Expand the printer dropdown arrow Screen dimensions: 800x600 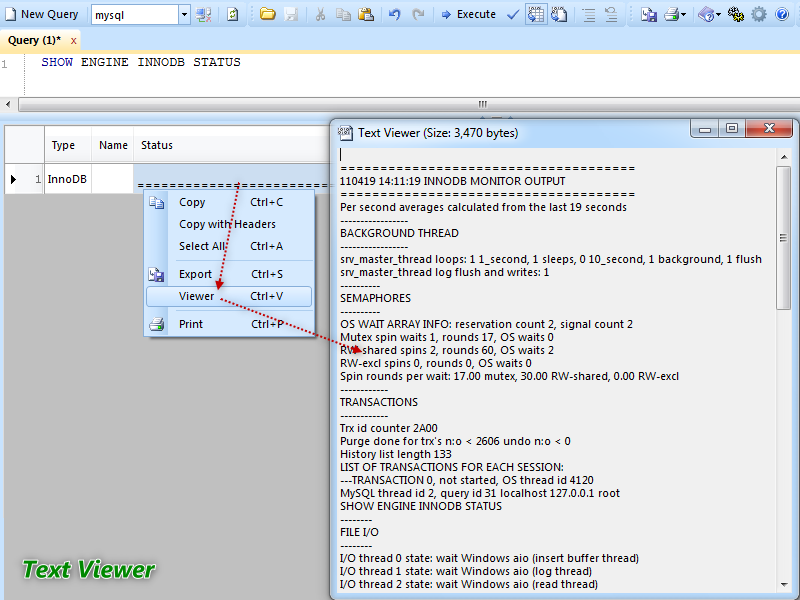[684, 15]
